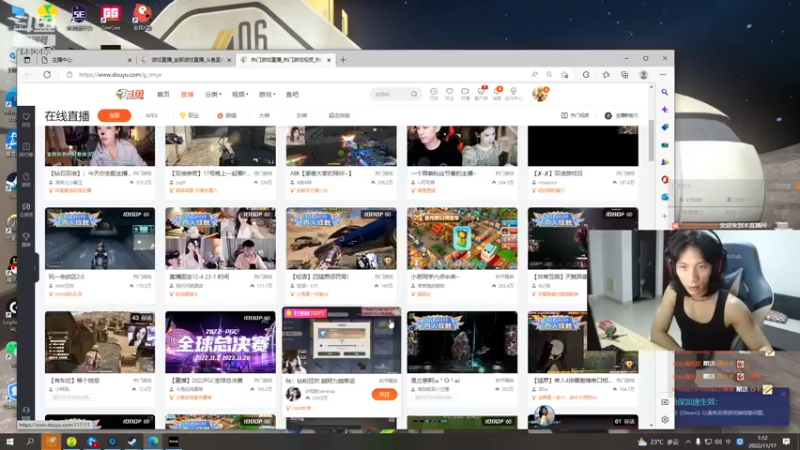
Task: Open the notification center icon on taskbar
Action: click(x=786, y=441)
